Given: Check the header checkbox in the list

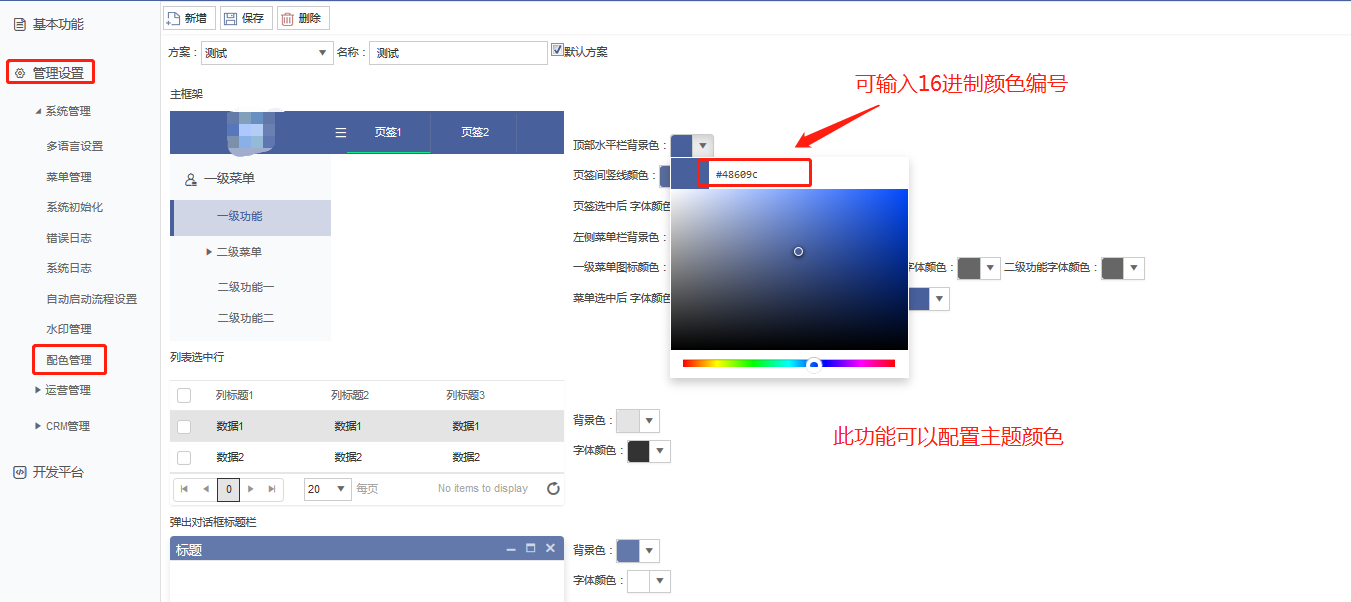Looking at the screenshot, I should point(183,395).
